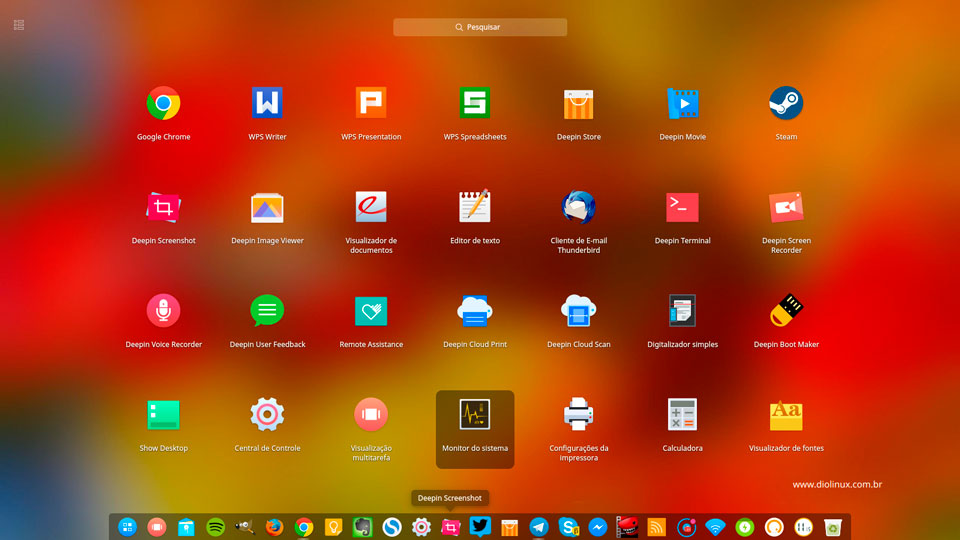Open the blue file manager dock icon

coord(186,527)
